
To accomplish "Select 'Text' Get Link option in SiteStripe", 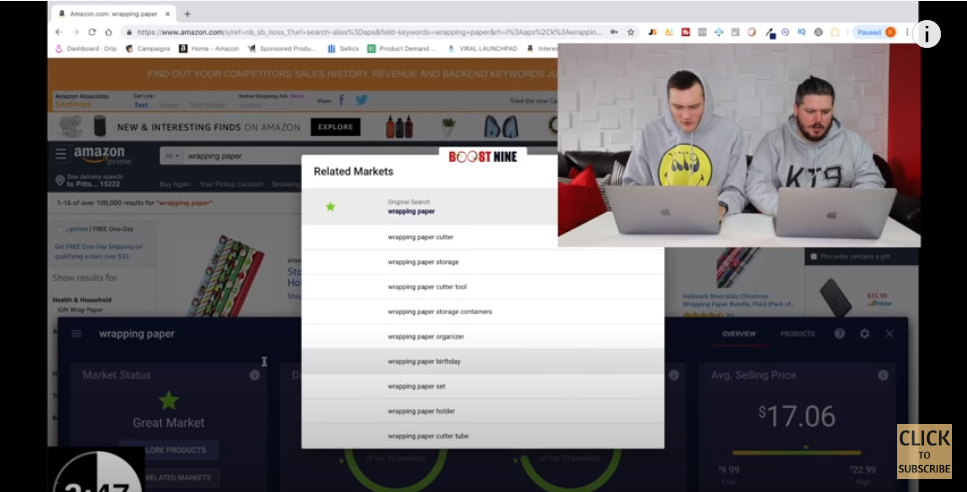I will coord(141,105).
